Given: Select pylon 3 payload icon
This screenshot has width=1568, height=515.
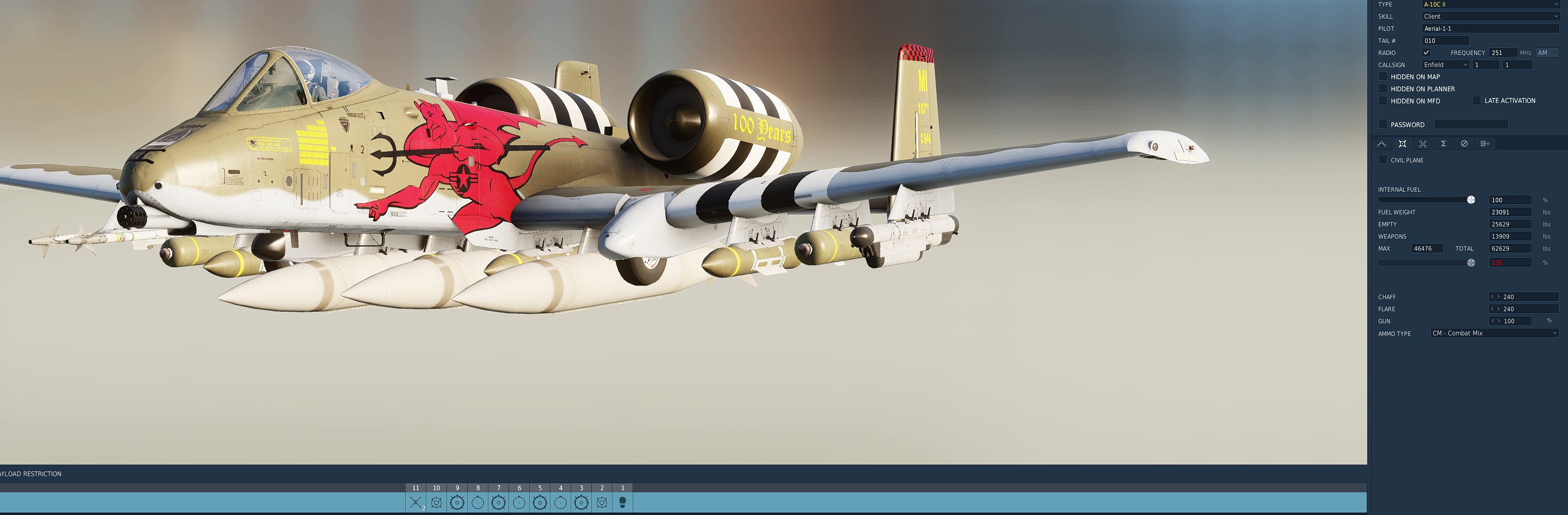Looking at the screenshot, I should (x=581, y=503).
